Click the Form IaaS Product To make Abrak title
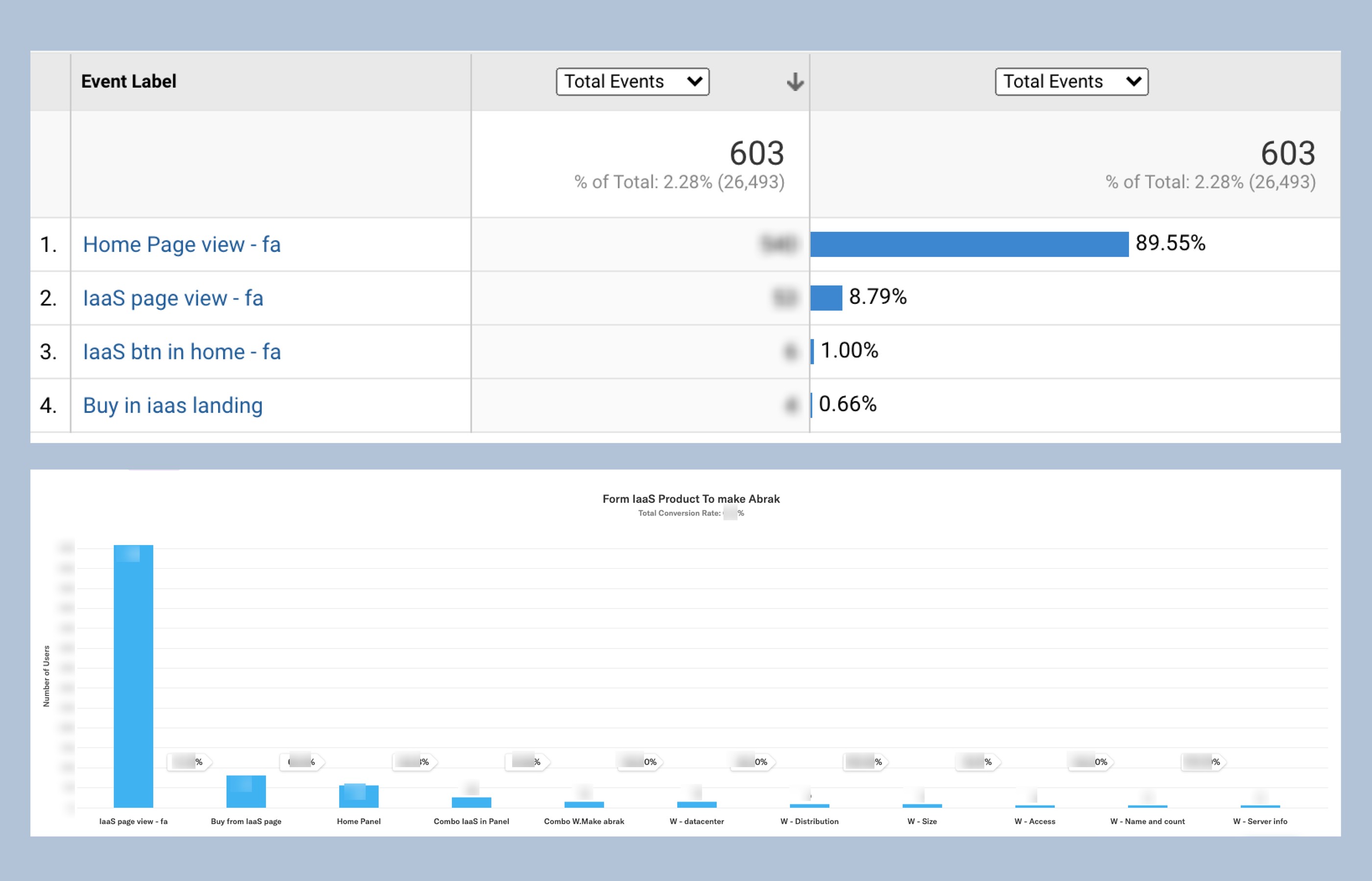 point(690,499)
